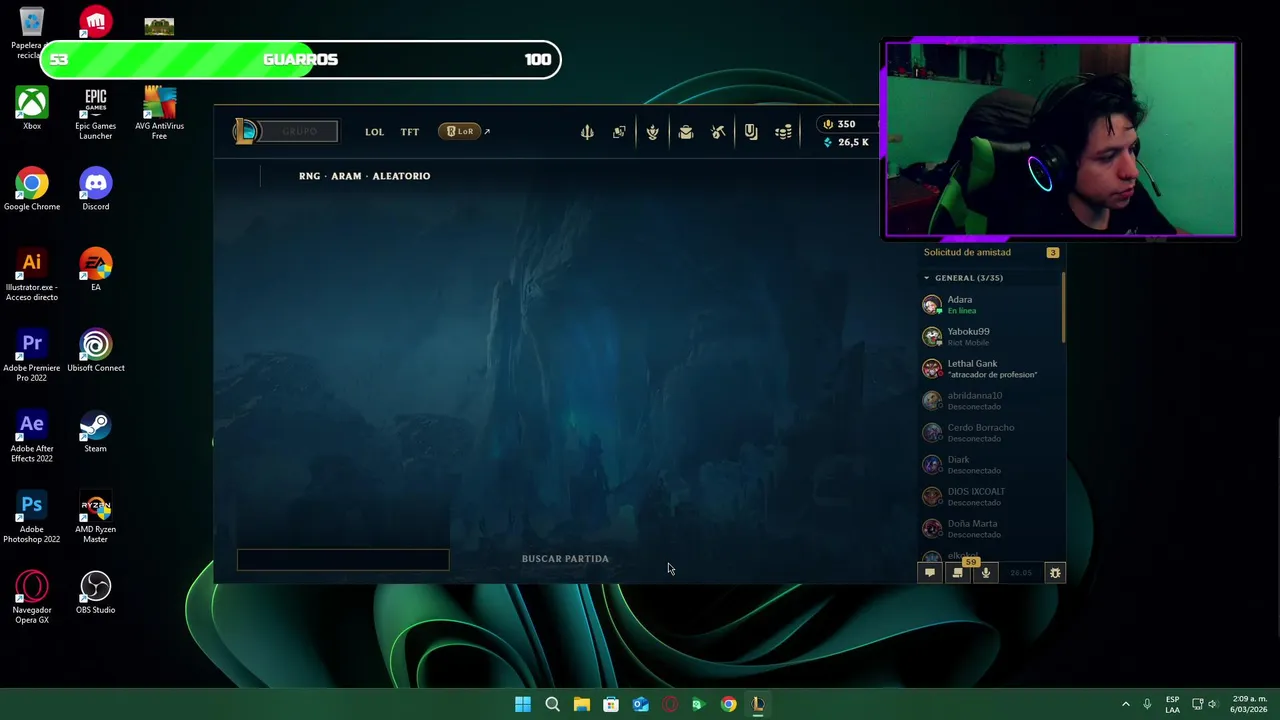Select offline friend Doña Marta
1280x720 pixels.
point(990,529)
